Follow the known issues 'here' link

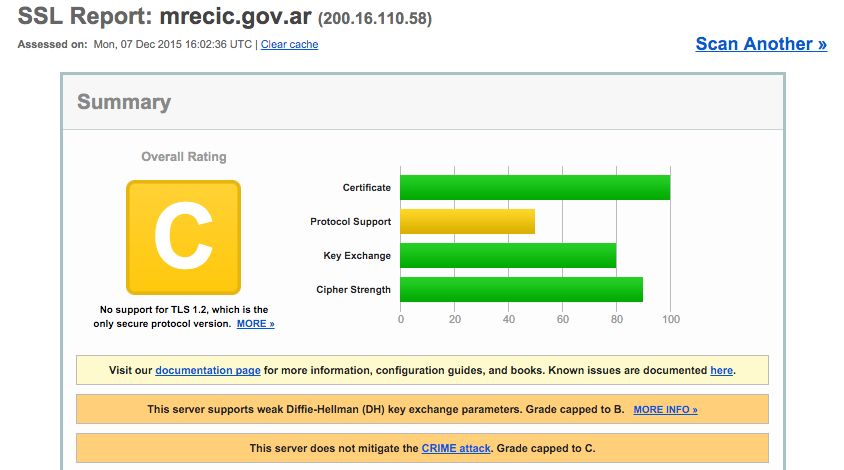point(721,370)
